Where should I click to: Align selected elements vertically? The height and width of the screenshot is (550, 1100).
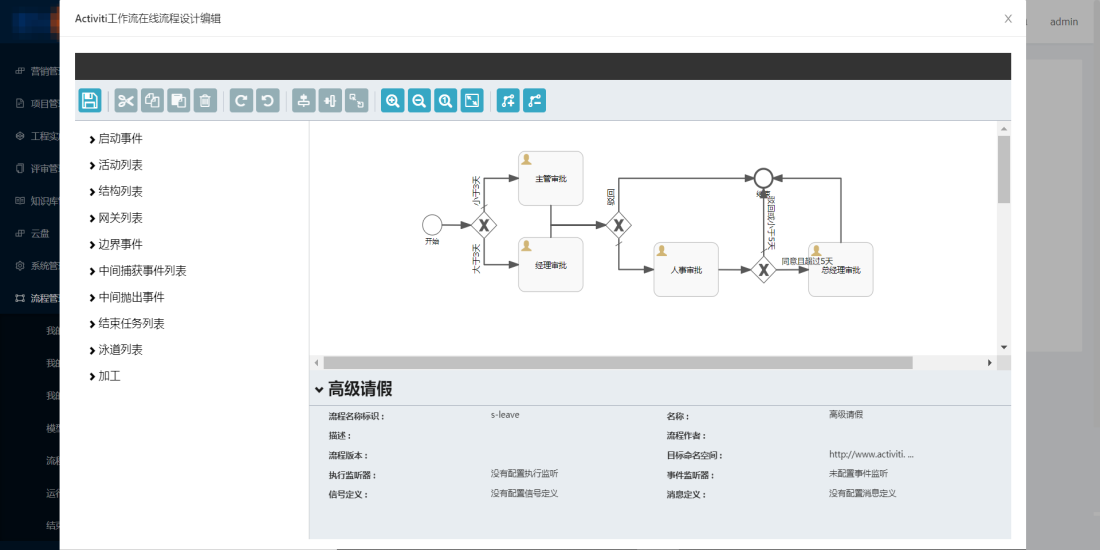(304, 100)
